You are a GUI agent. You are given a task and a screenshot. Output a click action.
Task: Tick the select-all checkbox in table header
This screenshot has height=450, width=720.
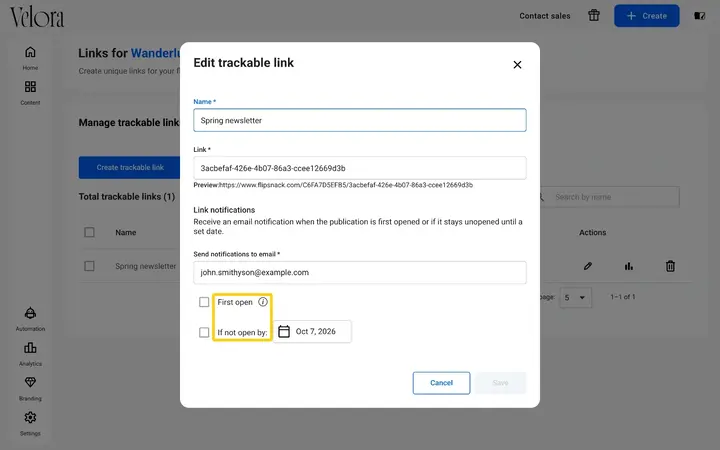click(90, 232)
